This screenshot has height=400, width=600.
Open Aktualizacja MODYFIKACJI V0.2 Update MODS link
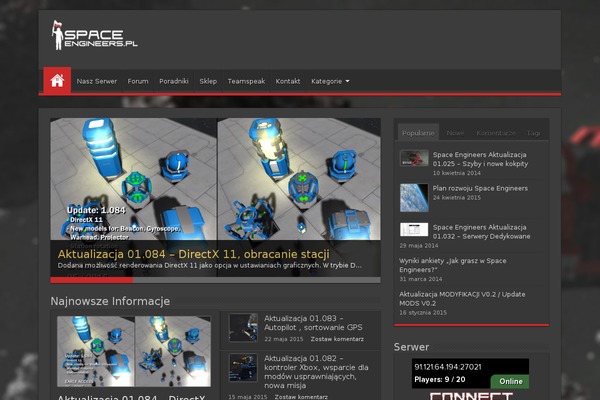pyautogui.click(x=462, y=299)
